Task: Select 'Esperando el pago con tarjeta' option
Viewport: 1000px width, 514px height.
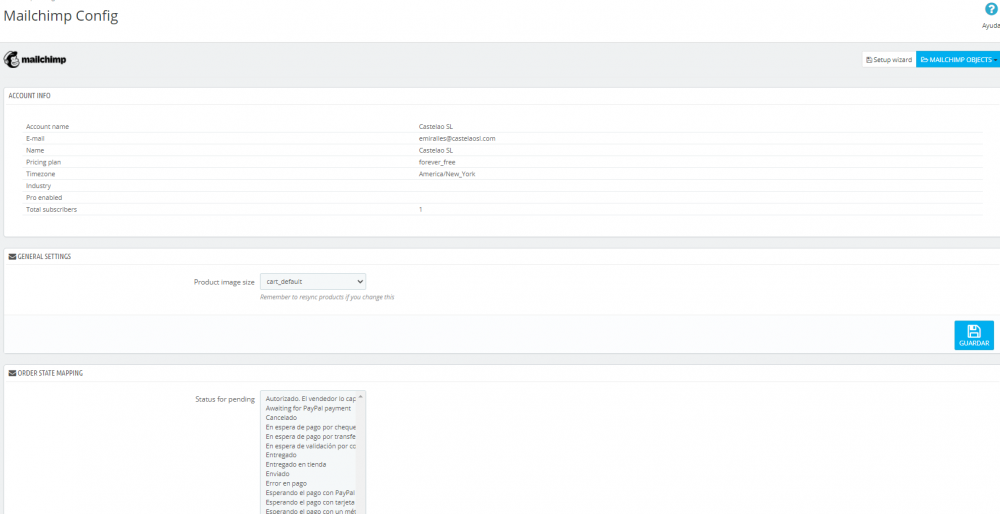Action: 310,502
